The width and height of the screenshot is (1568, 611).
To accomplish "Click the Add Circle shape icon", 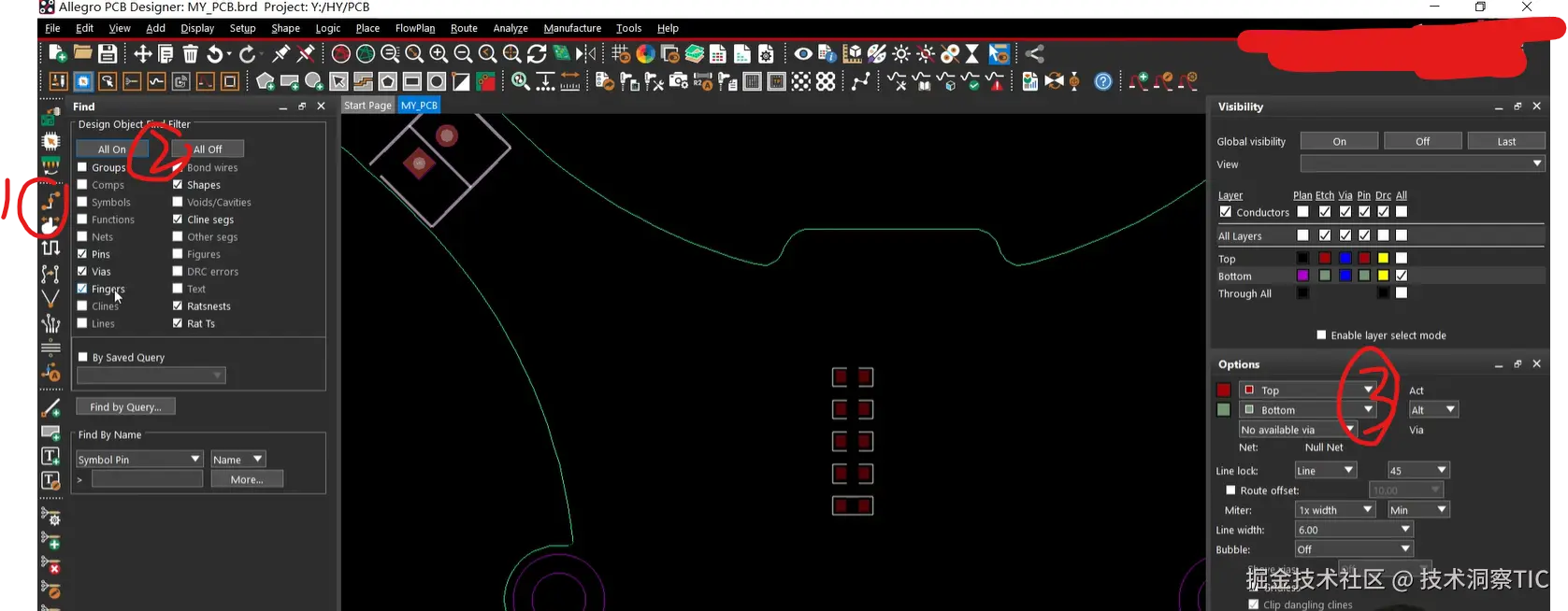I will [x=314, y=81].
